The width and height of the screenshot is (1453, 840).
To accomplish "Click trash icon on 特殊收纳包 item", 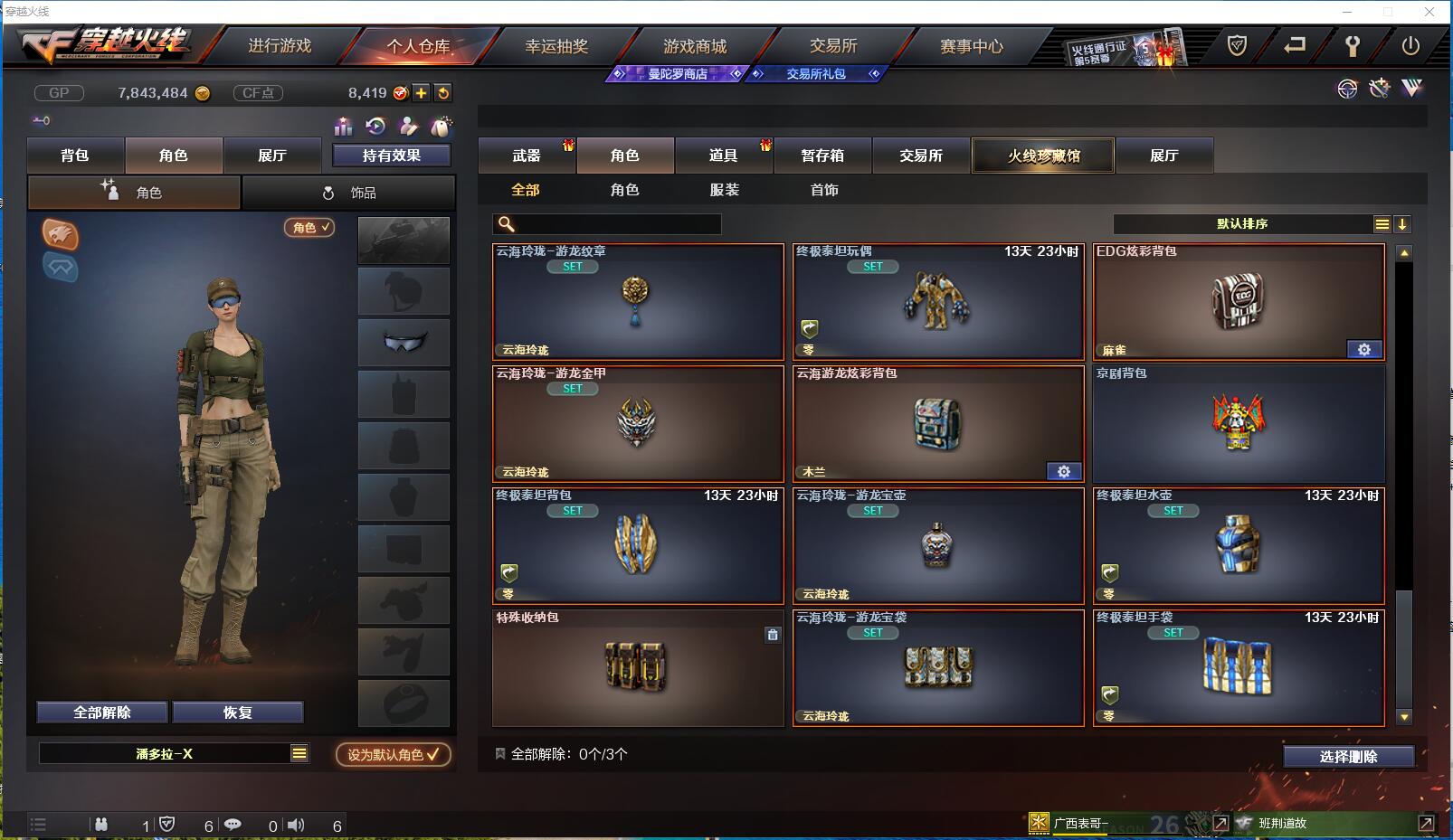I will point(772,635).
